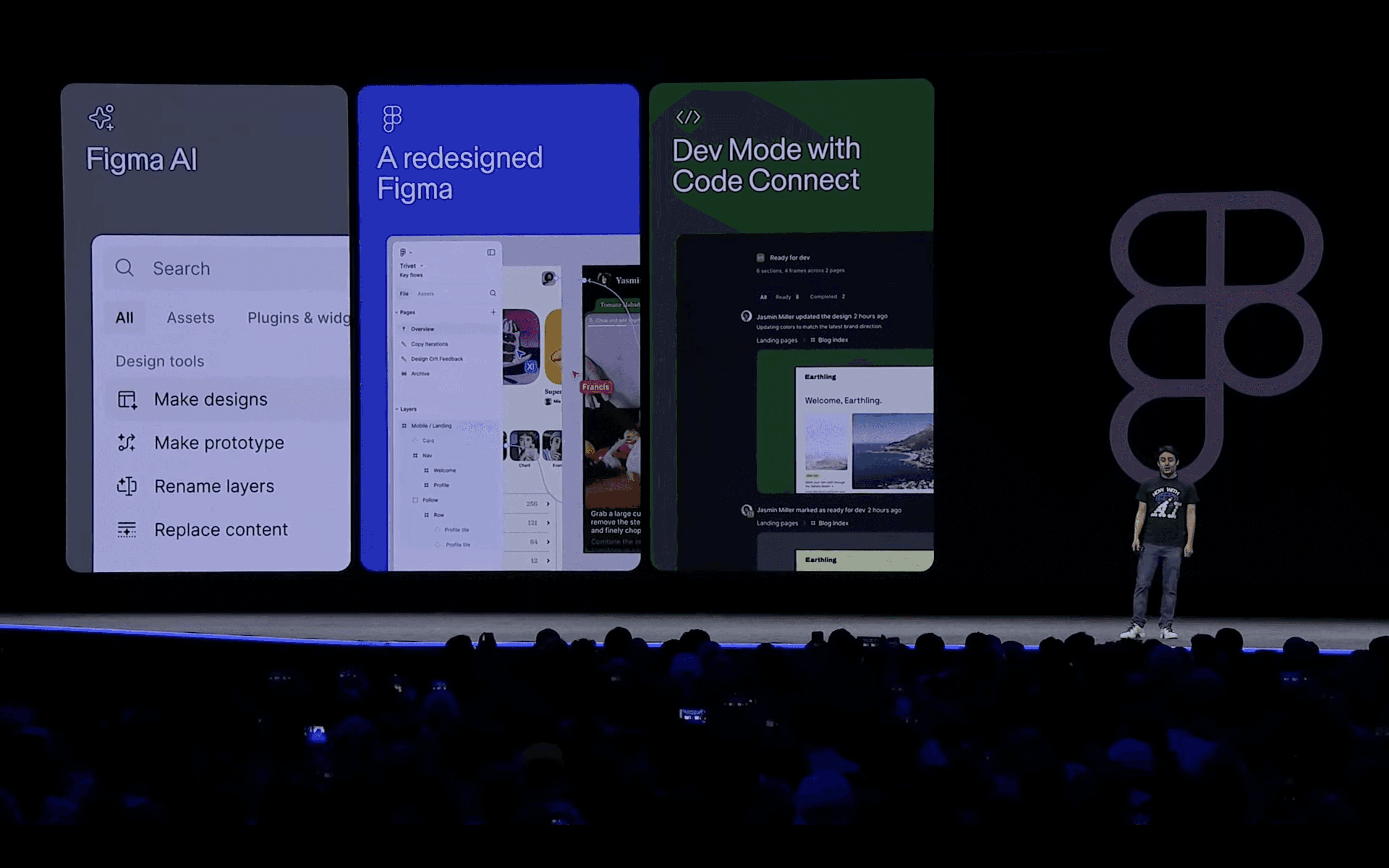1389x868 pixels.
Task: Click the Make designs icon
Action: click(x=127, y=400)
